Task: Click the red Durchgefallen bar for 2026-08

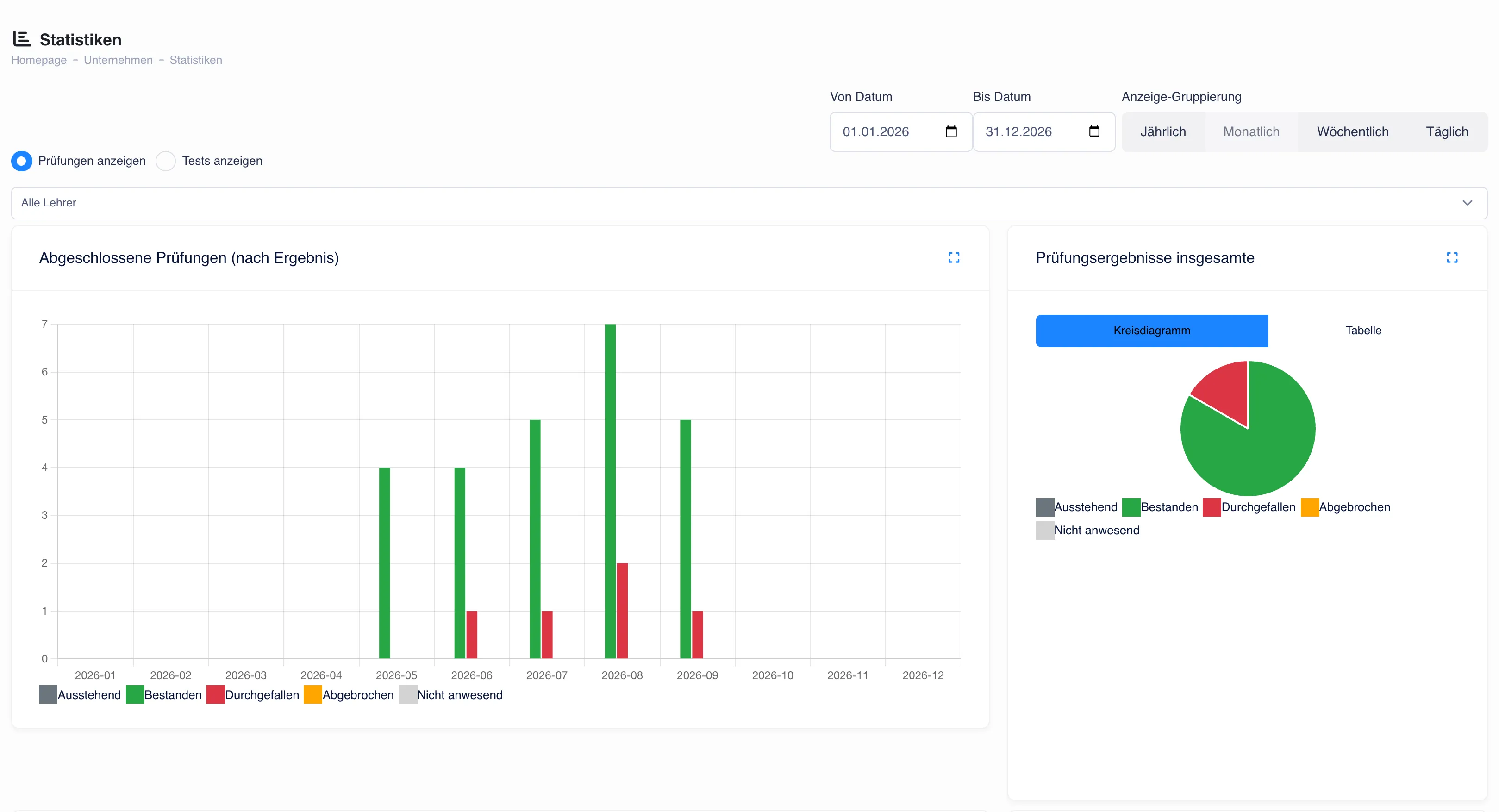Action: 622,611
